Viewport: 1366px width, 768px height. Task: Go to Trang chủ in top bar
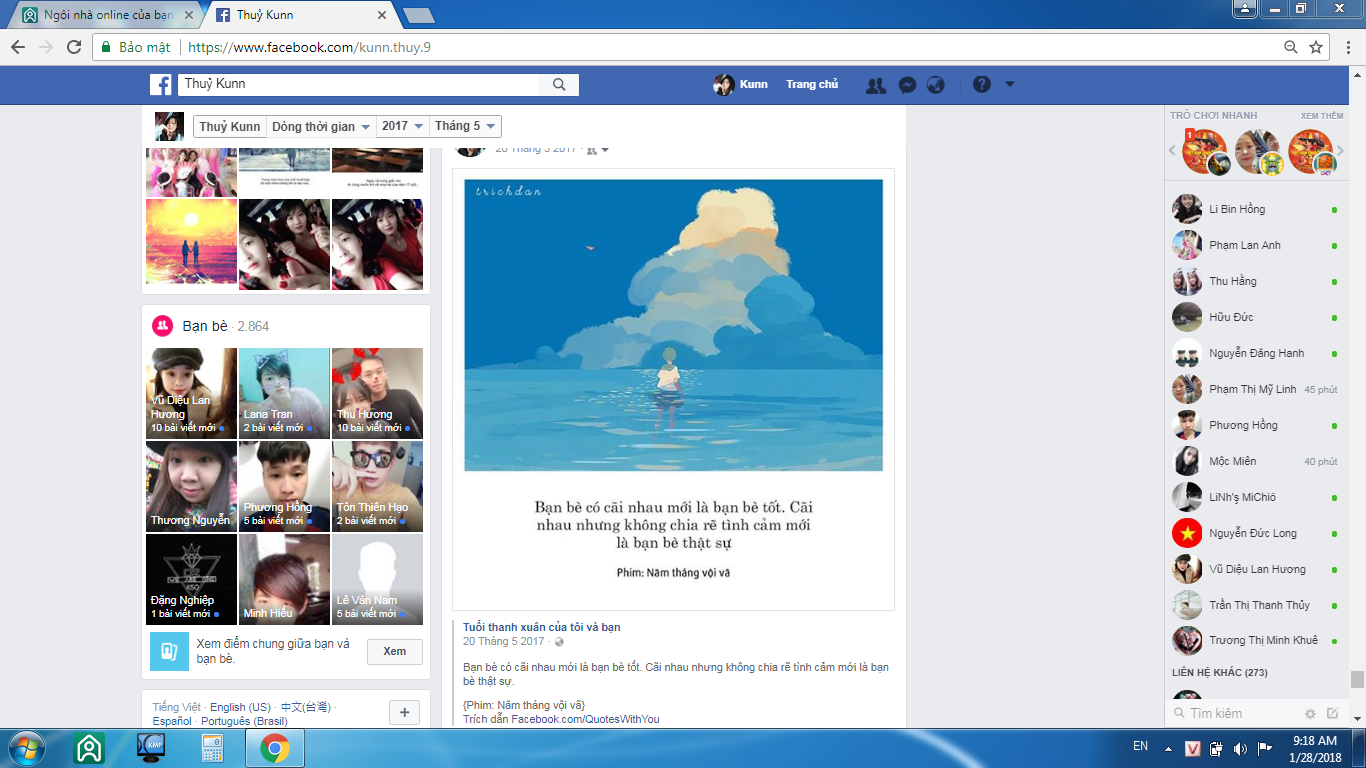pyautogui.click(x=811, y=85)
